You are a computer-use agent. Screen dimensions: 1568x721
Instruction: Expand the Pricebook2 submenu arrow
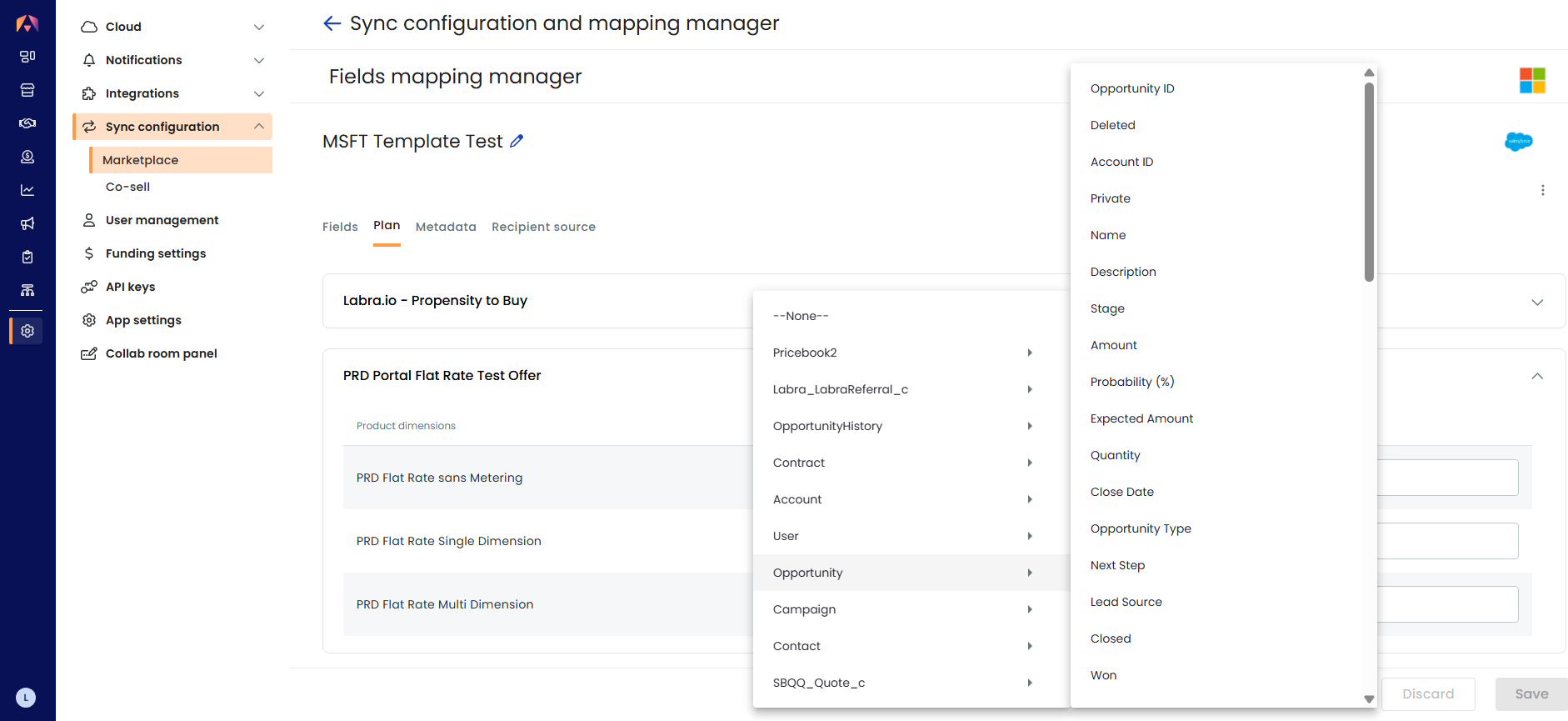point(1030,353)
